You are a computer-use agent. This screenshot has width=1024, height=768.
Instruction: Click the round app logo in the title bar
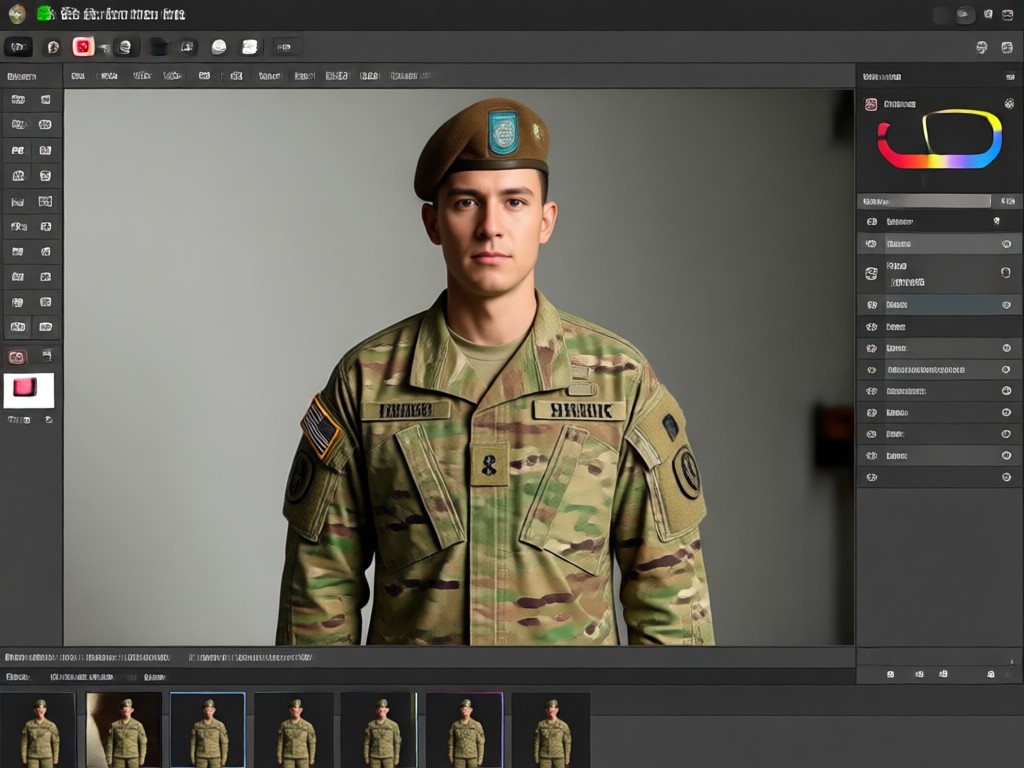coord(17,14)
